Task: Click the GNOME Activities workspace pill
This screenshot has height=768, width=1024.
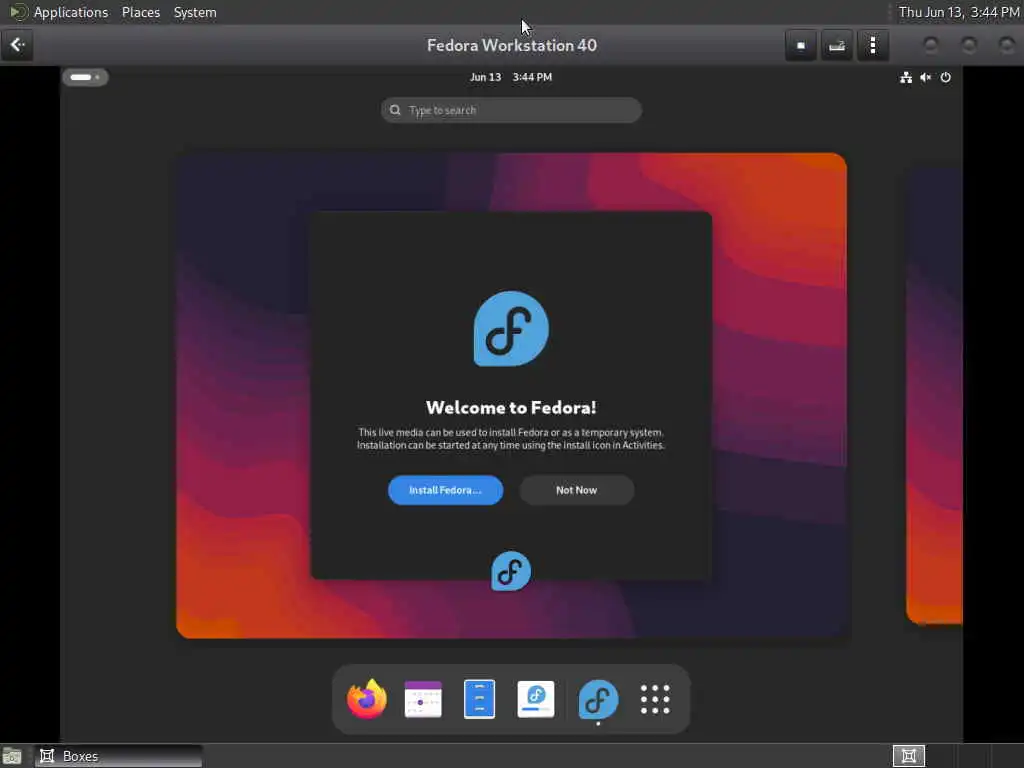Action: click(x=85, y=77)
